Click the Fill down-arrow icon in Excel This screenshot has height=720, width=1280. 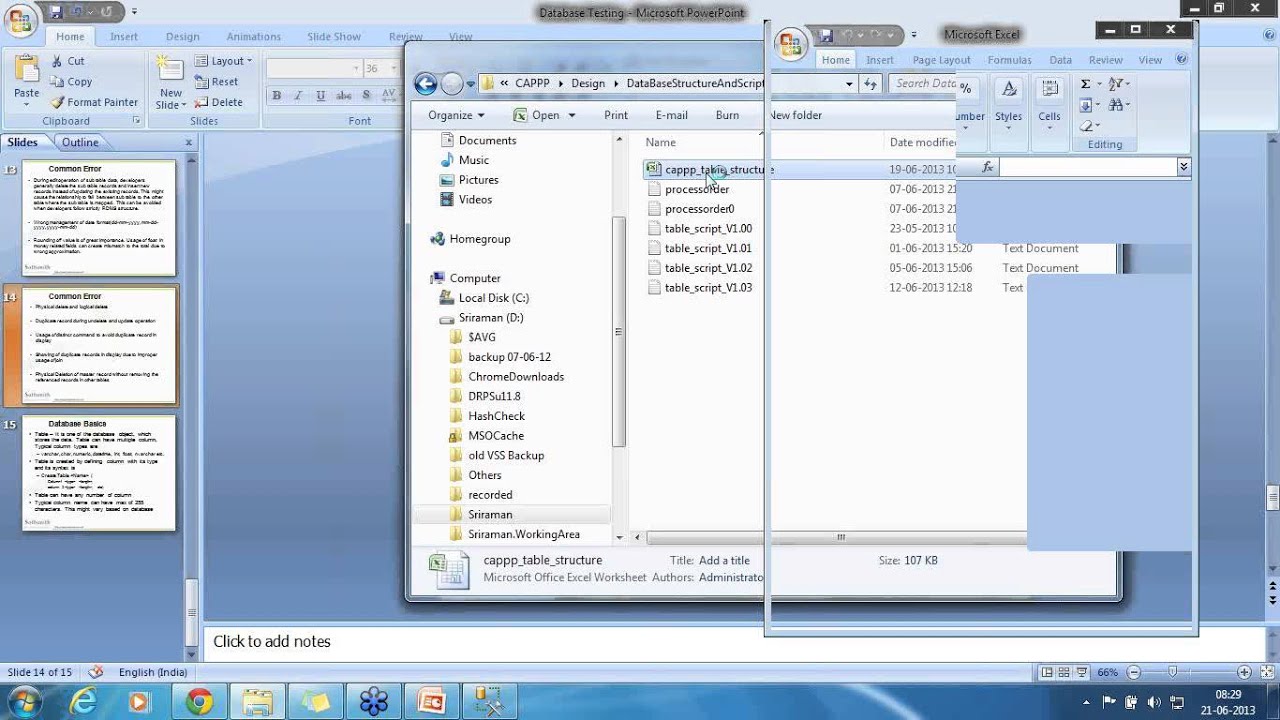tap(1086, 105)
